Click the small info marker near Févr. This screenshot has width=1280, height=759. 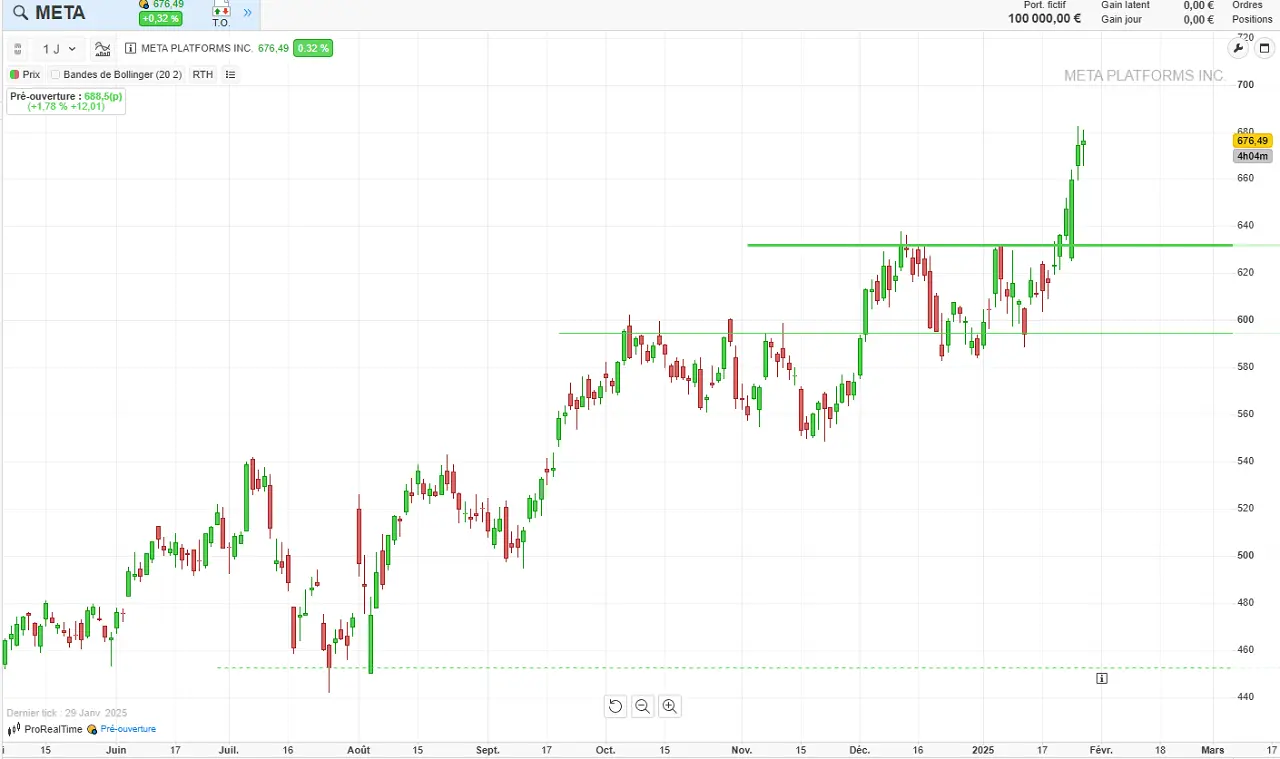[x=1101, y=678]
